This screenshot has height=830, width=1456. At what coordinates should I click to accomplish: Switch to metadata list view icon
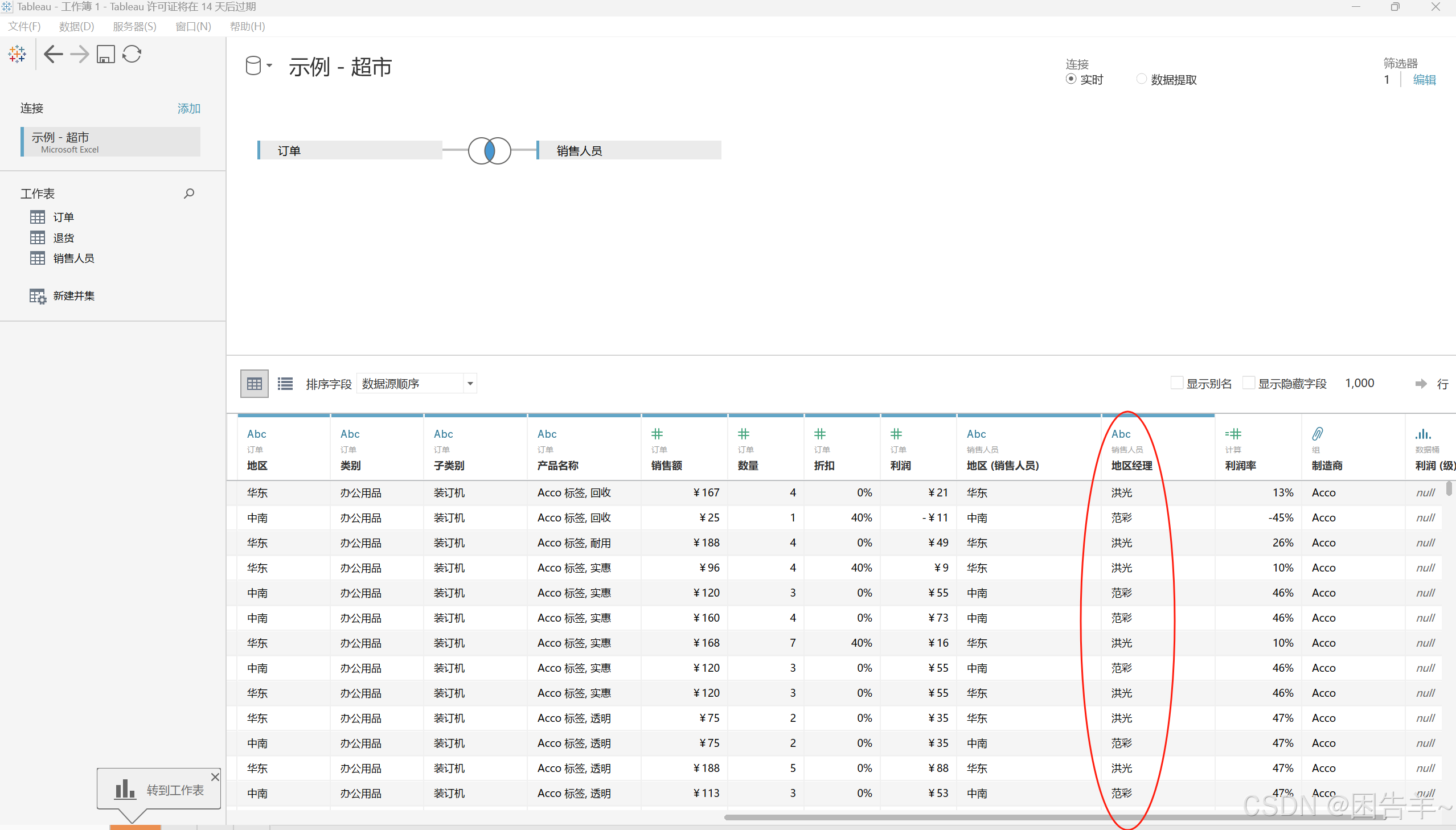[285, 384]
